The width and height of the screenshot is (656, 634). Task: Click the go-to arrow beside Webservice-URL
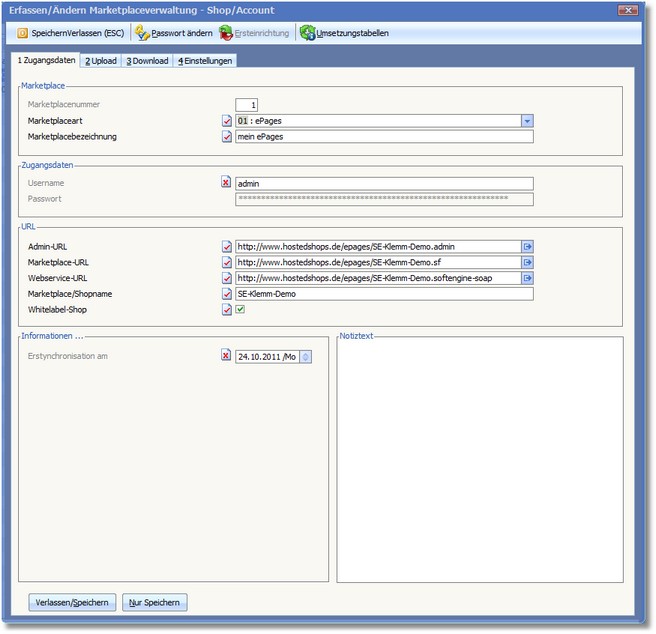[x=527, y=278]
